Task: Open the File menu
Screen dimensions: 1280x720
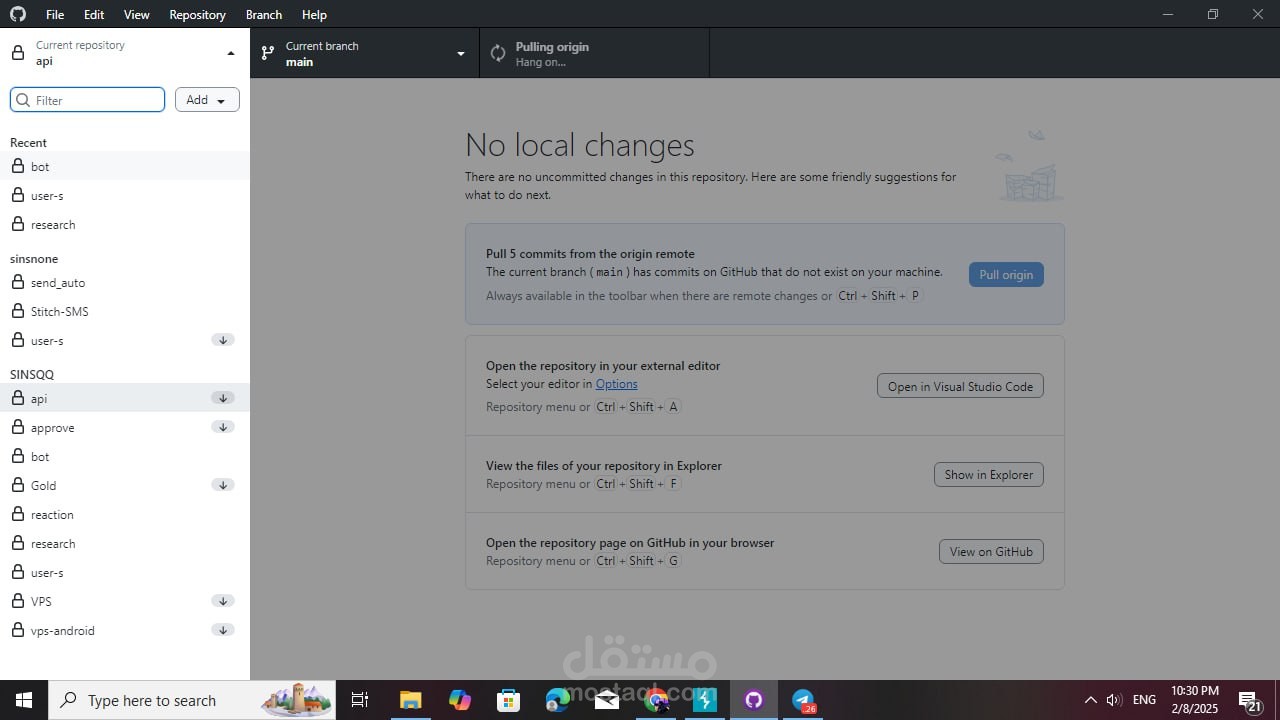Action: [55, 15]
